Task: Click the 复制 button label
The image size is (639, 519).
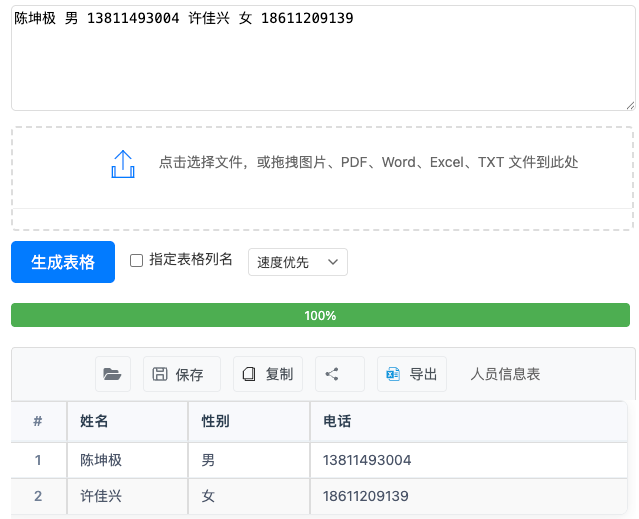Action: [280, 374]
